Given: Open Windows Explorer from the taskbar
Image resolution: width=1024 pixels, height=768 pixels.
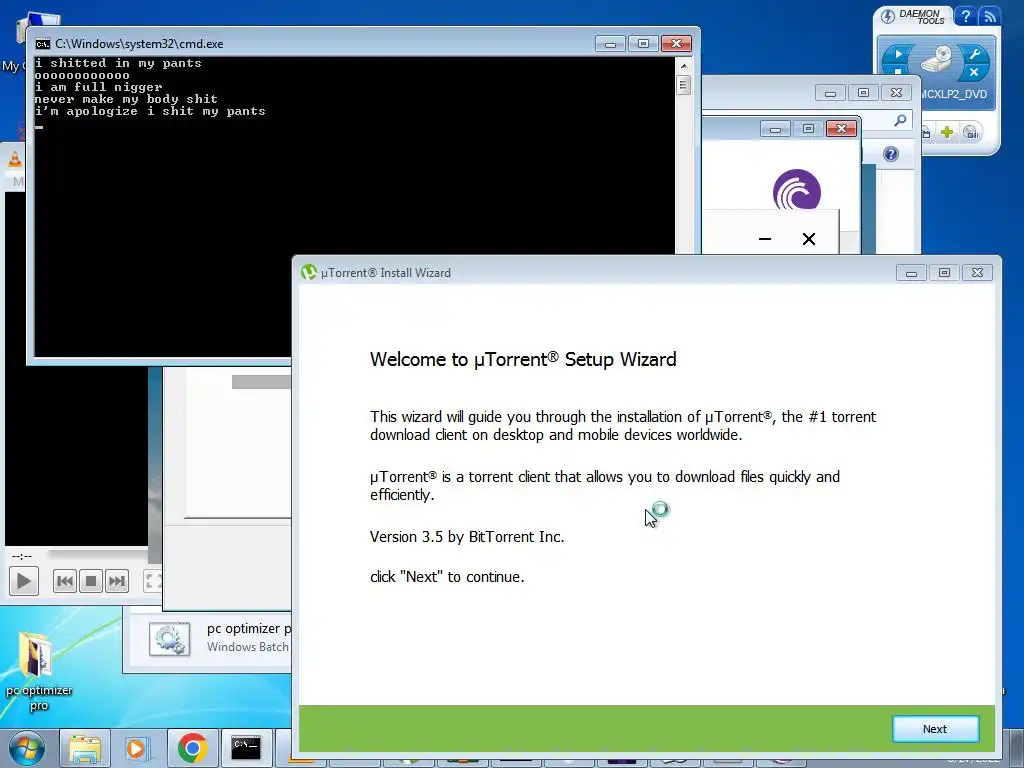Looking at the screenshot, I should [x=85, y=748].
